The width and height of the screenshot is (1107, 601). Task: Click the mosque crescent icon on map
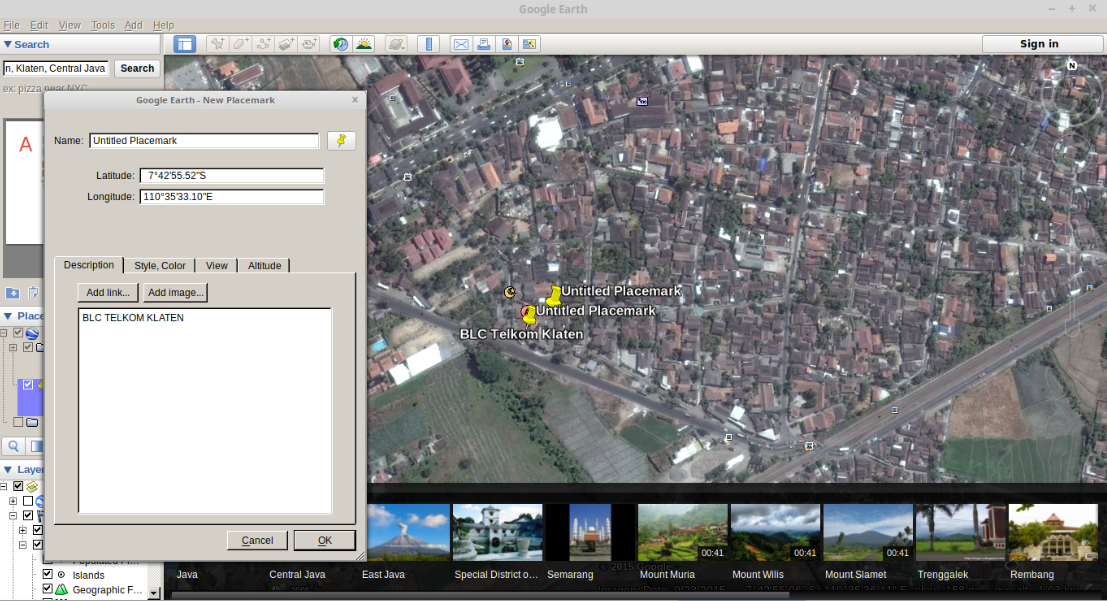tap(510, 292)
